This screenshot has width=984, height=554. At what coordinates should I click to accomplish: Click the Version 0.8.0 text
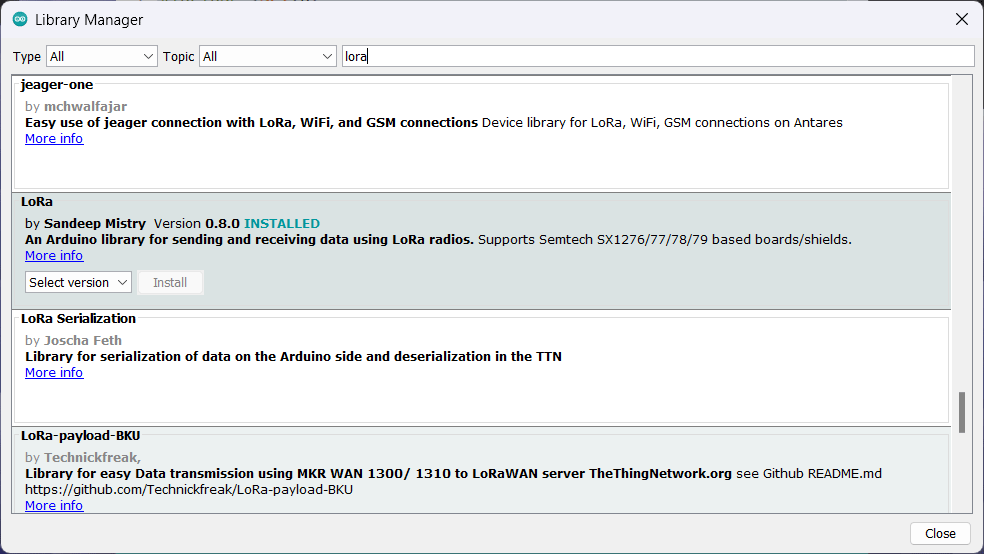point(197,223)
